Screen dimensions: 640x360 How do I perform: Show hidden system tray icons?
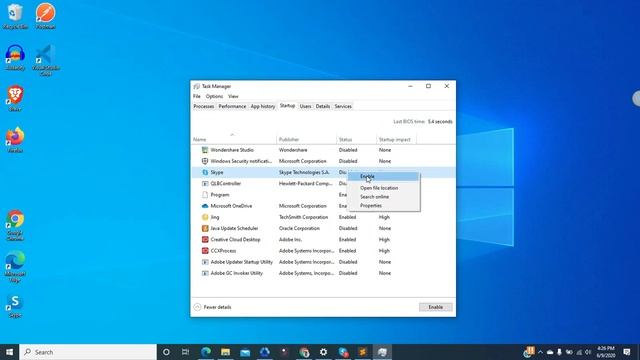point(540,352)
